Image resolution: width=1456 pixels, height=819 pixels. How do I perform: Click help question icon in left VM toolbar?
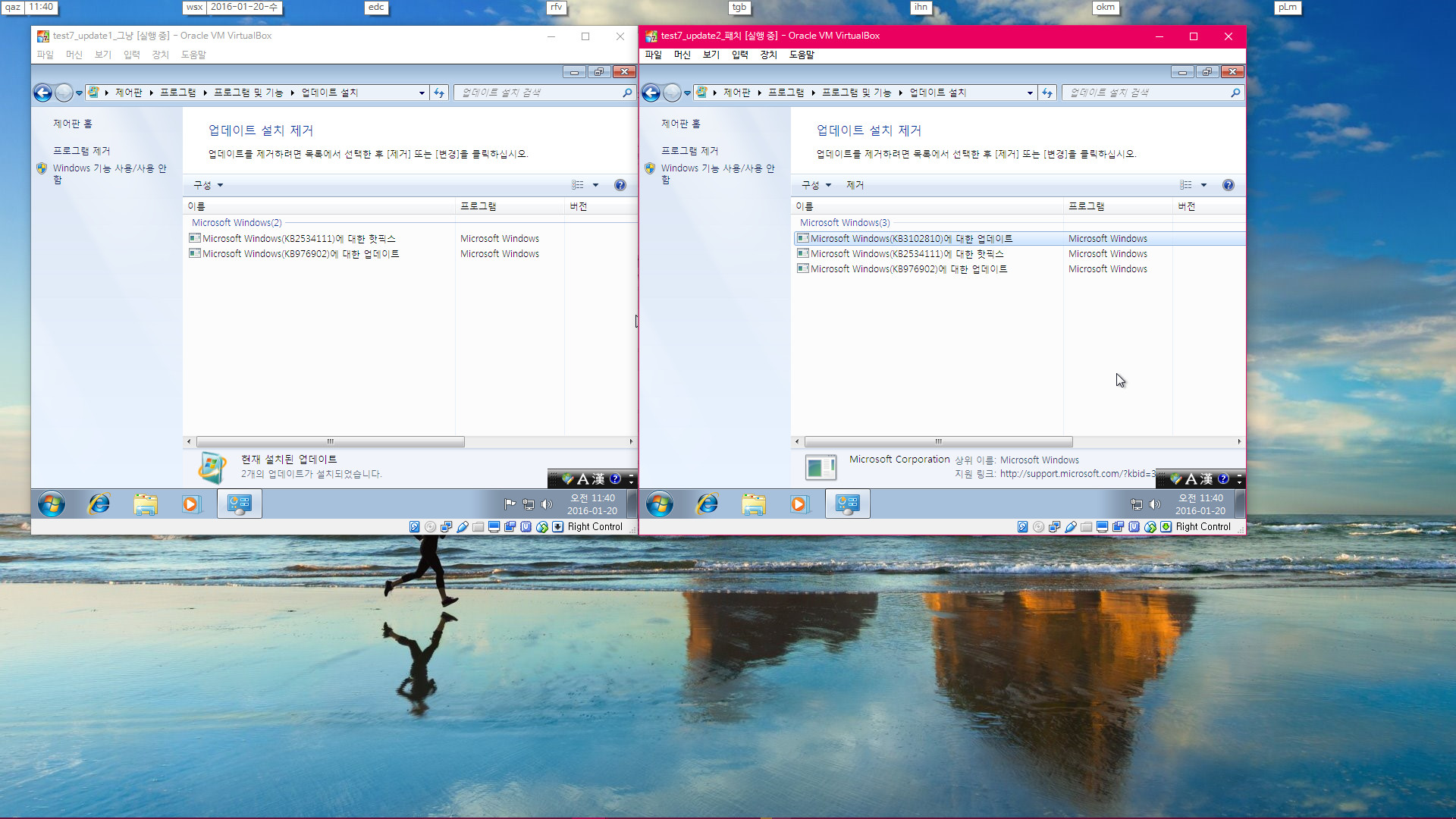click(x=620, y=185)
